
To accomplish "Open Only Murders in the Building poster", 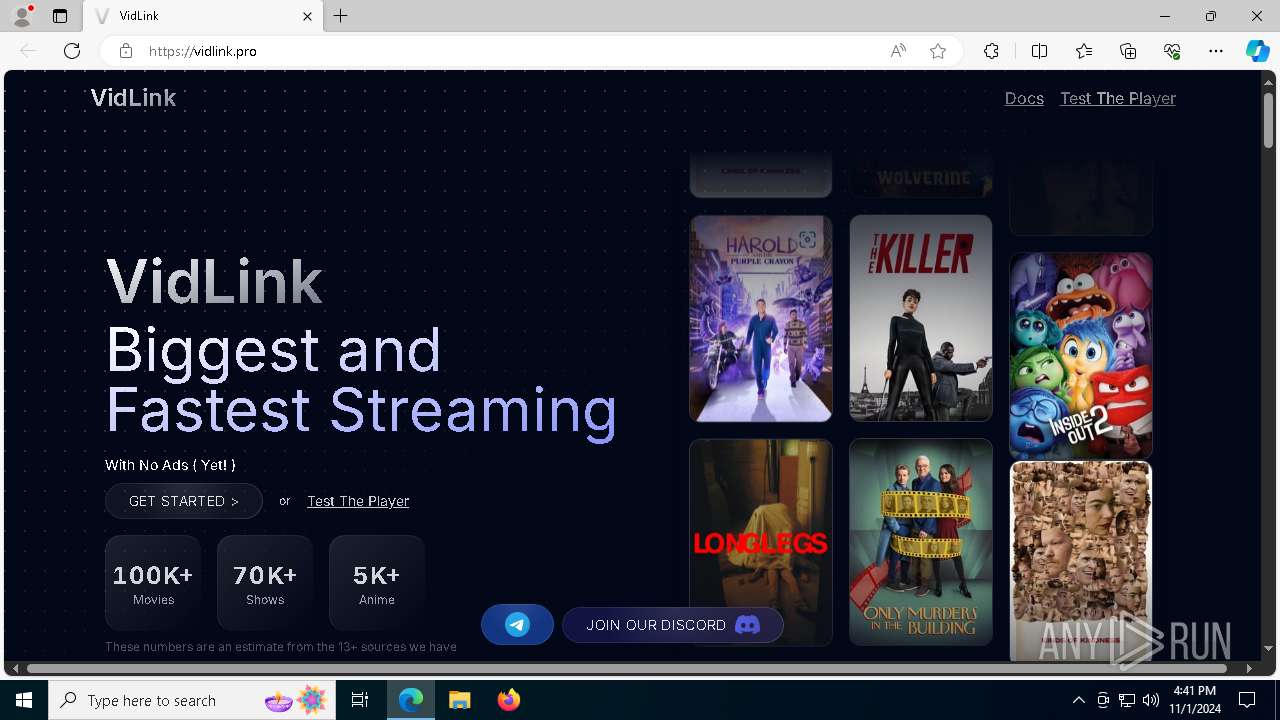I will (921, 542).
